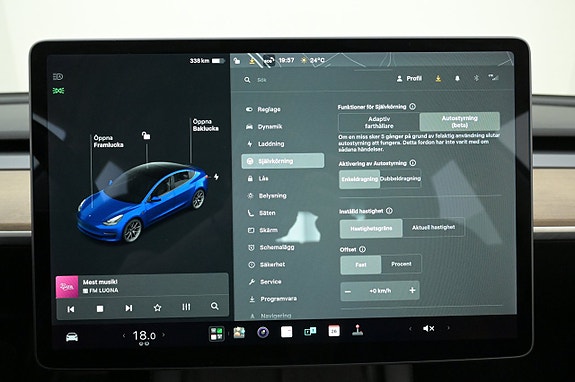This screenshot has width=575, height=382.
Task: Lower the temperature with left arrow
Action: (124, 335)
